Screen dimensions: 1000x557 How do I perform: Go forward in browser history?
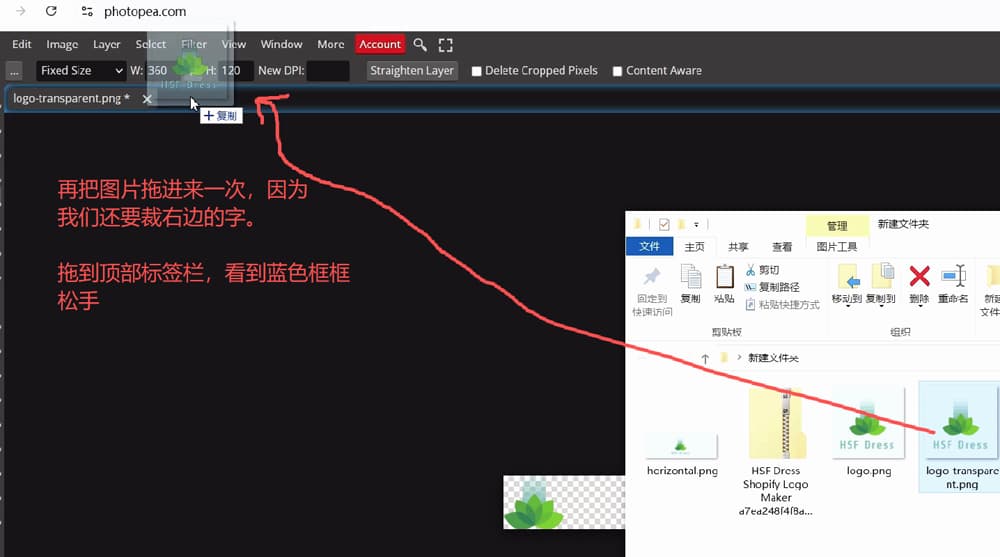click(21, 11)
